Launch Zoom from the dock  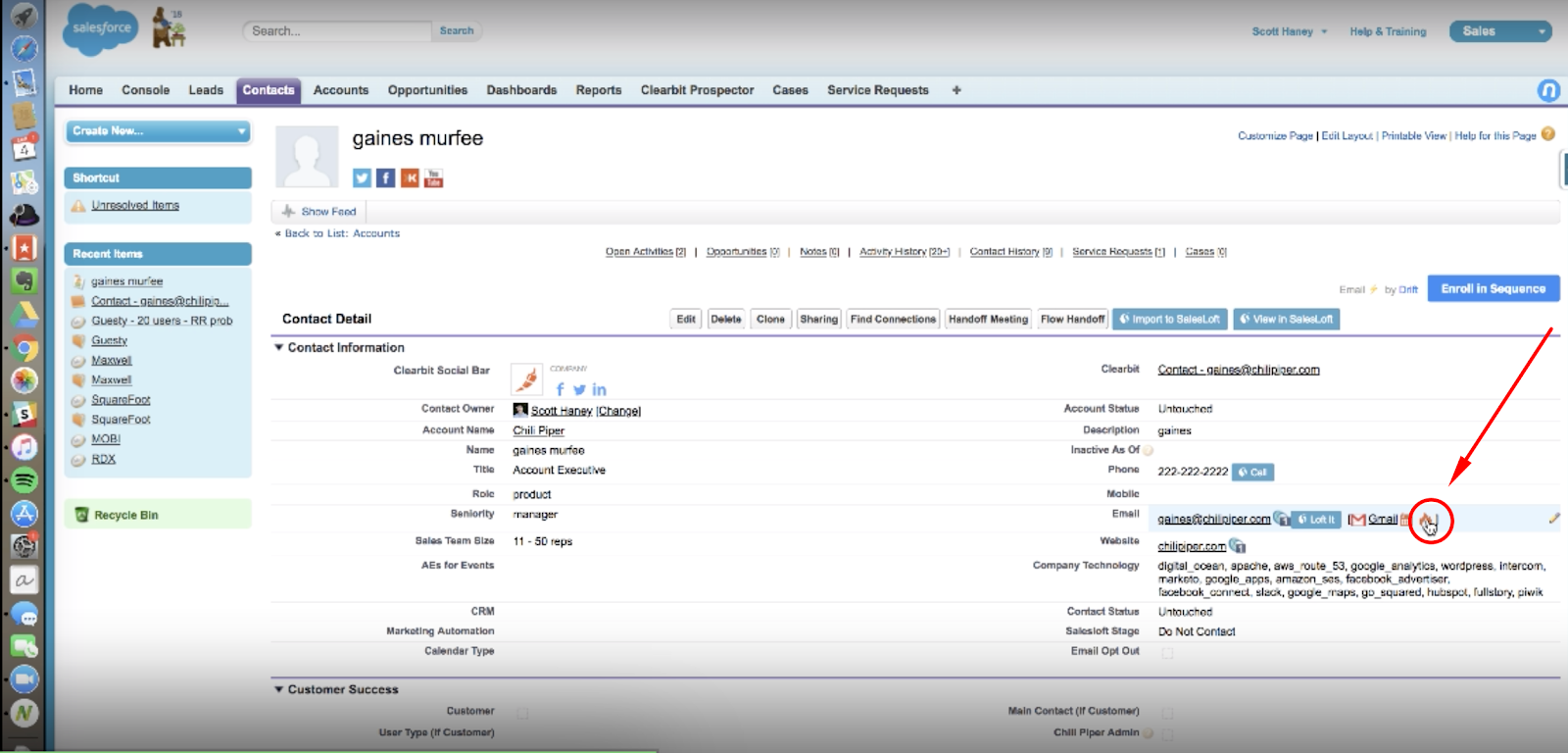pos(24,679)
